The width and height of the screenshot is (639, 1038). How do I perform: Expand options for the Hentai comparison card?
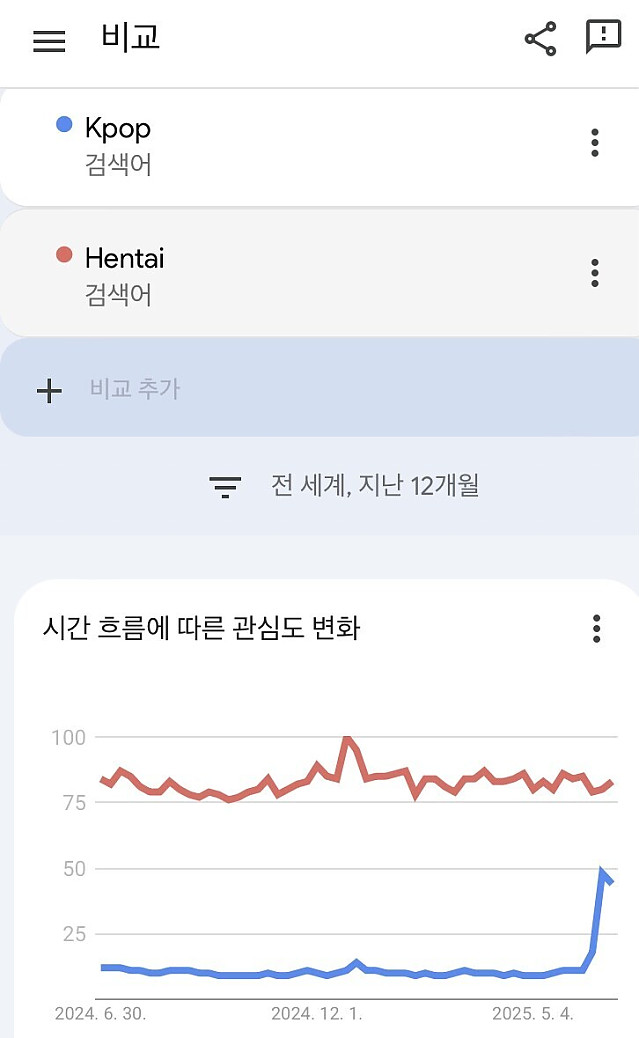tap(595, 273)
